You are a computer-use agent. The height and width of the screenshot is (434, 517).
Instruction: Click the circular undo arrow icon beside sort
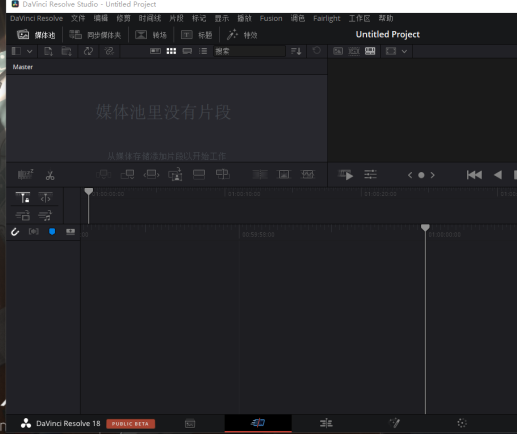[x=317, y=51]
